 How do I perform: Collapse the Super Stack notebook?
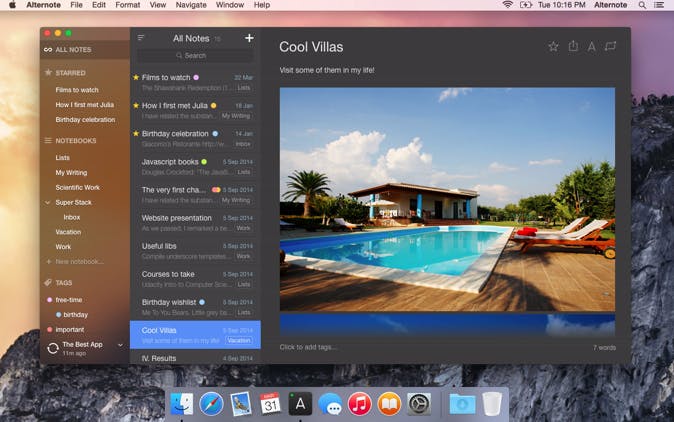48,202
